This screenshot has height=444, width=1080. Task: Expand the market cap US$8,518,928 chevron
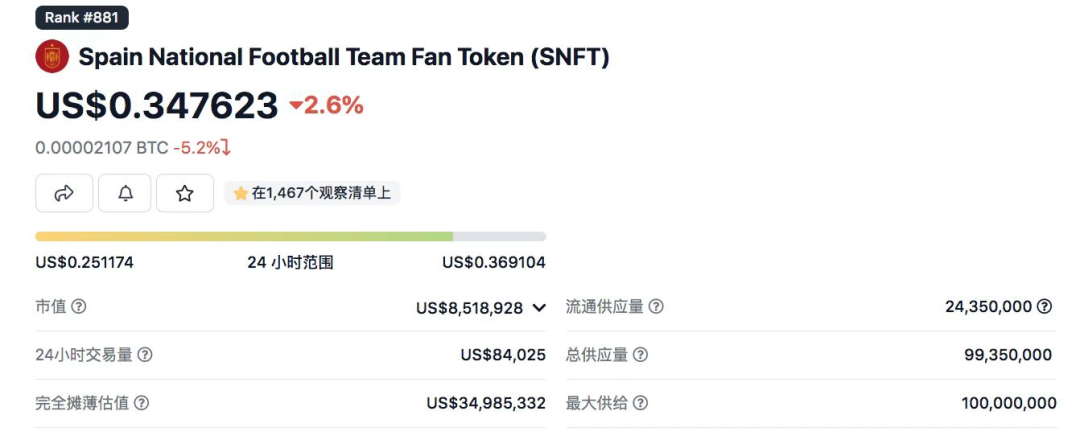click(x=539, y=308)
